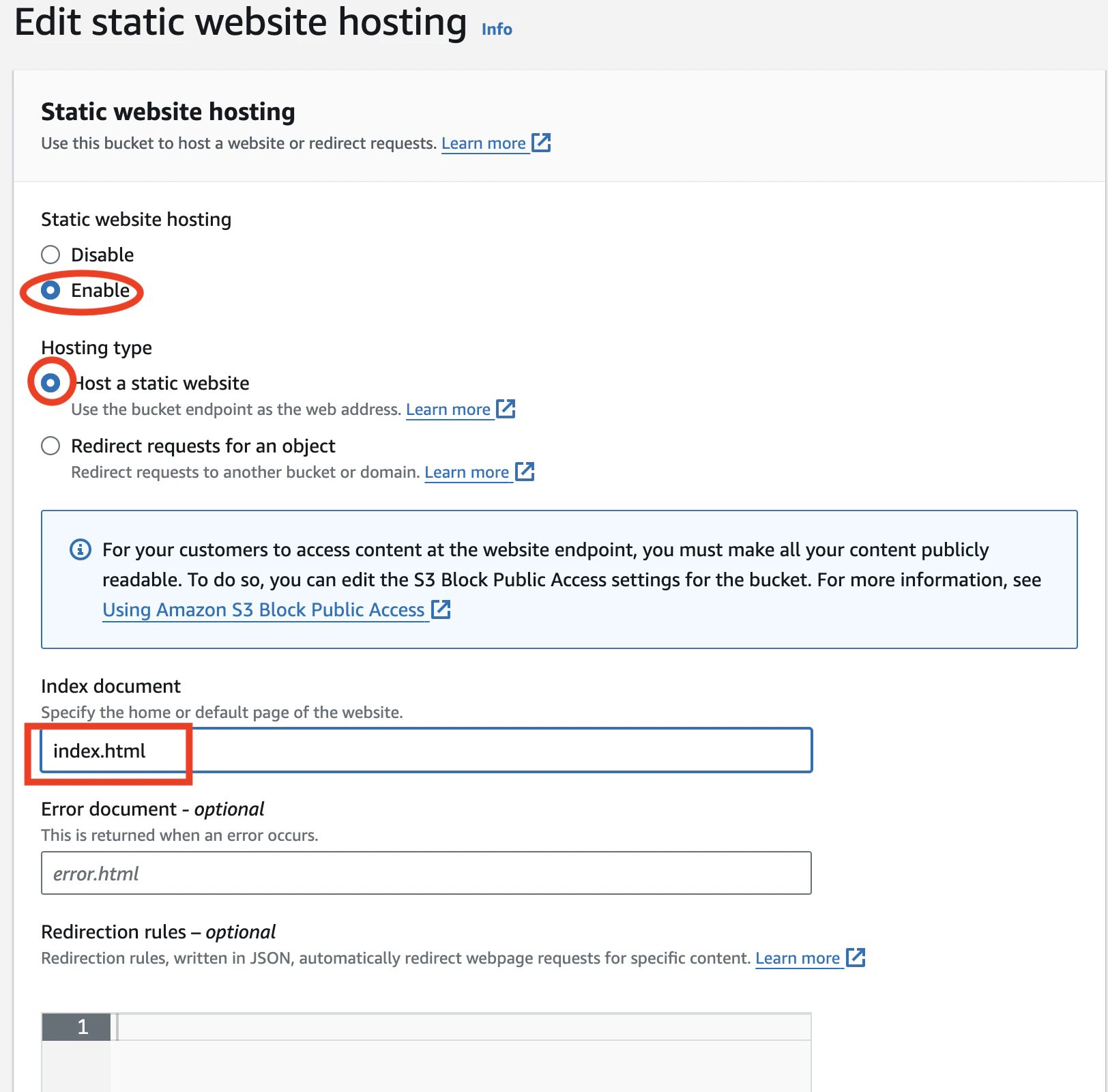Open Learn more link about bucket endpoint
The height and width of the screenshot is (1092, 1108).
click(x=448, y=409)
